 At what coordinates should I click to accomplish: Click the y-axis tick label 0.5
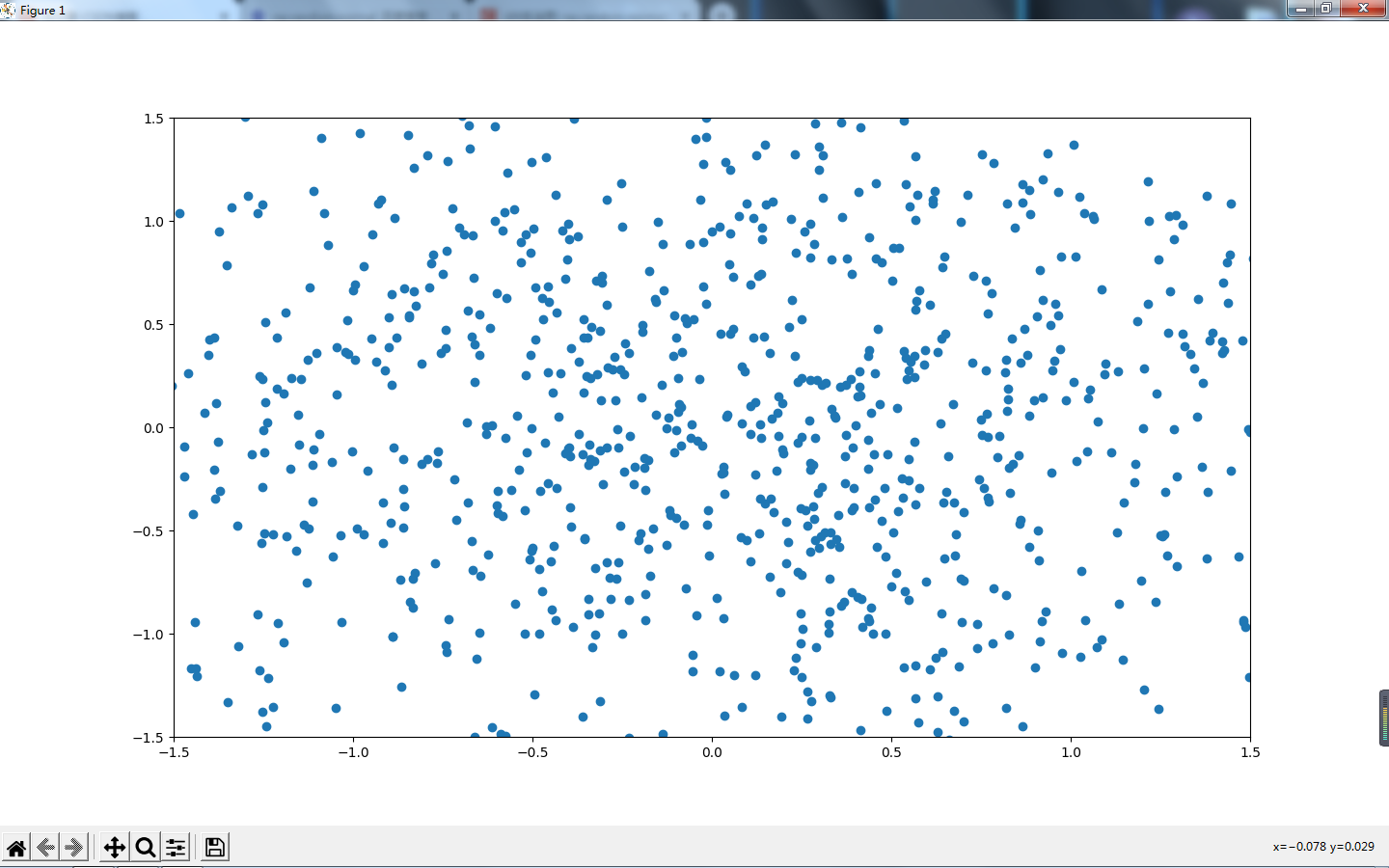154,325
